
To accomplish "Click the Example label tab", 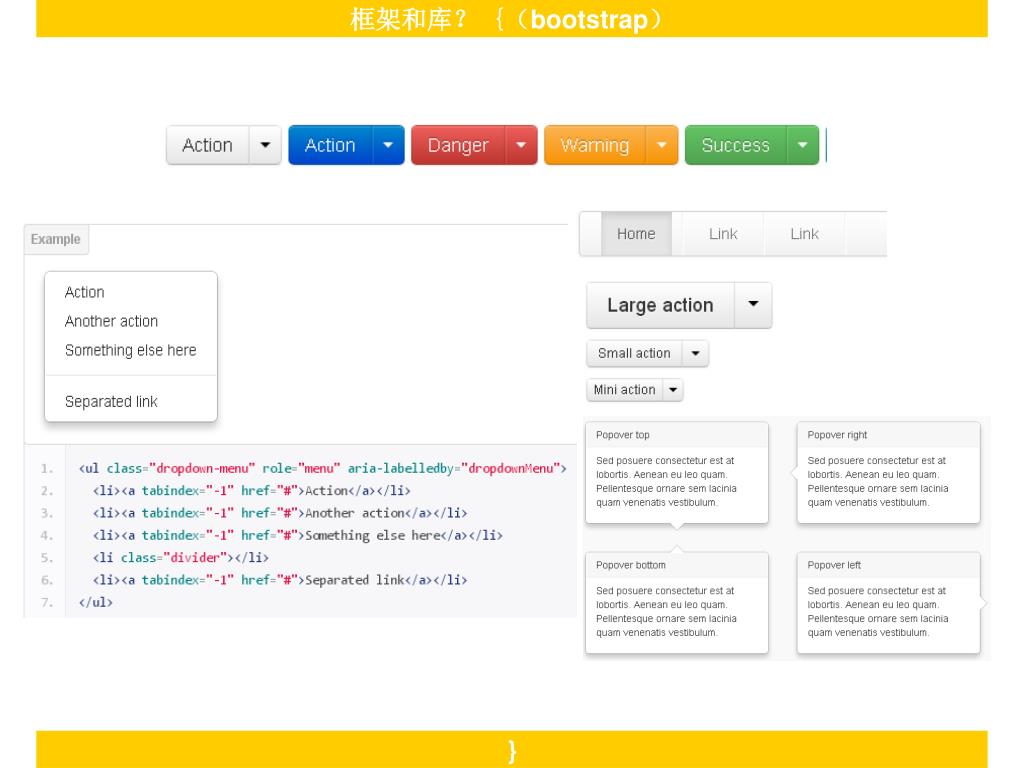I will pos(56,239).
